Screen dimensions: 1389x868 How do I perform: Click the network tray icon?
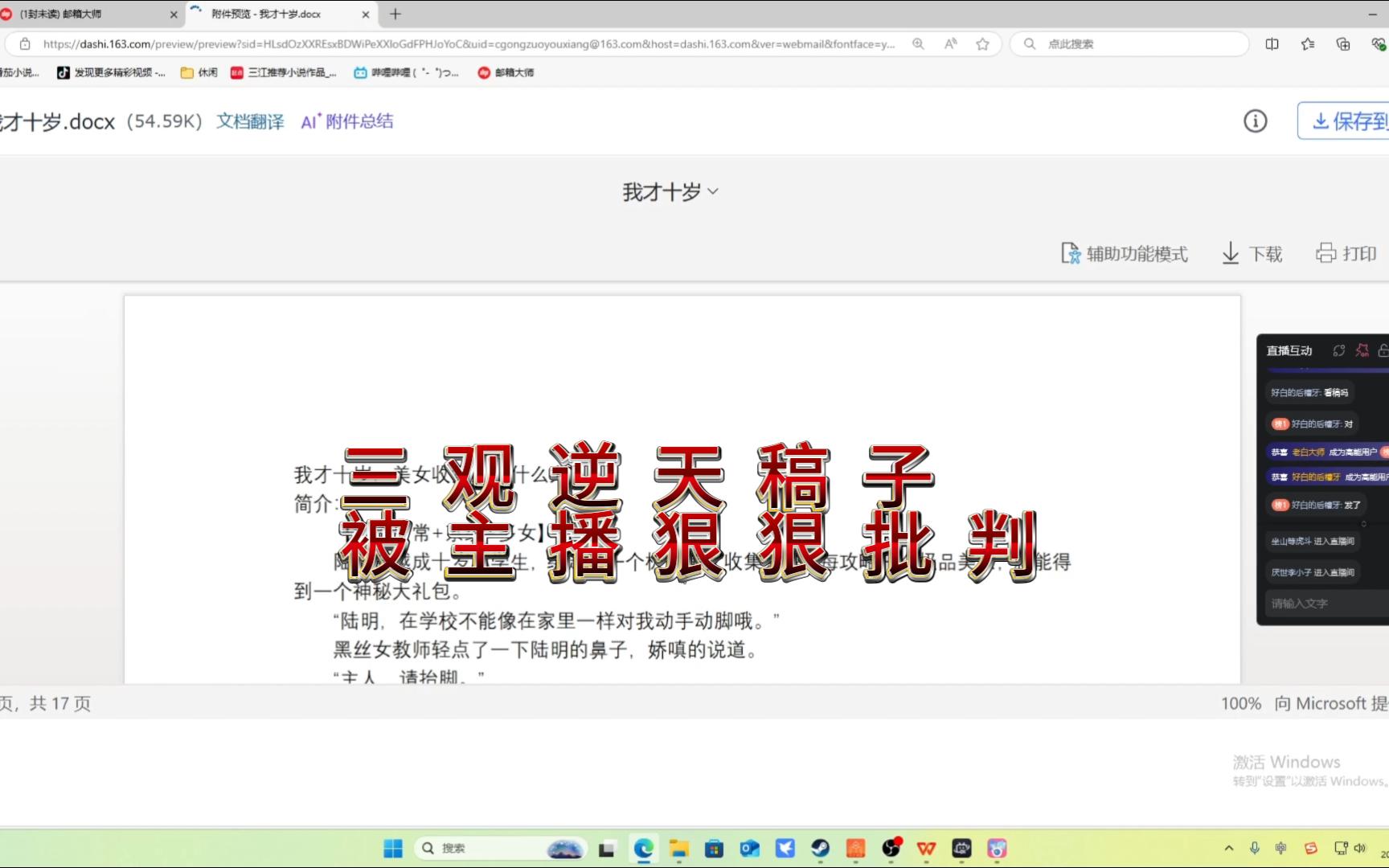(1340, 848)
